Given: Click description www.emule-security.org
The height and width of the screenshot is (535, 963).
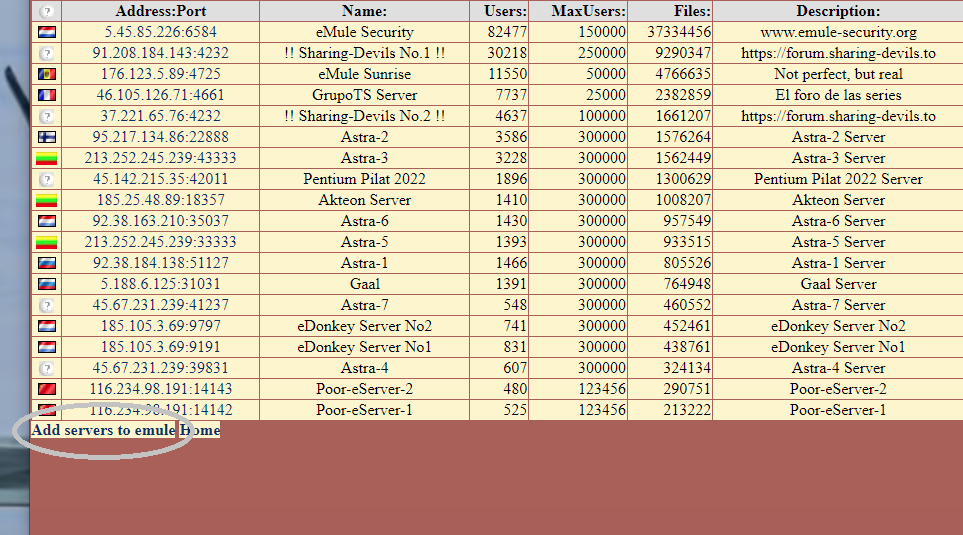Looking at the screenshot, I should [838, 32].
